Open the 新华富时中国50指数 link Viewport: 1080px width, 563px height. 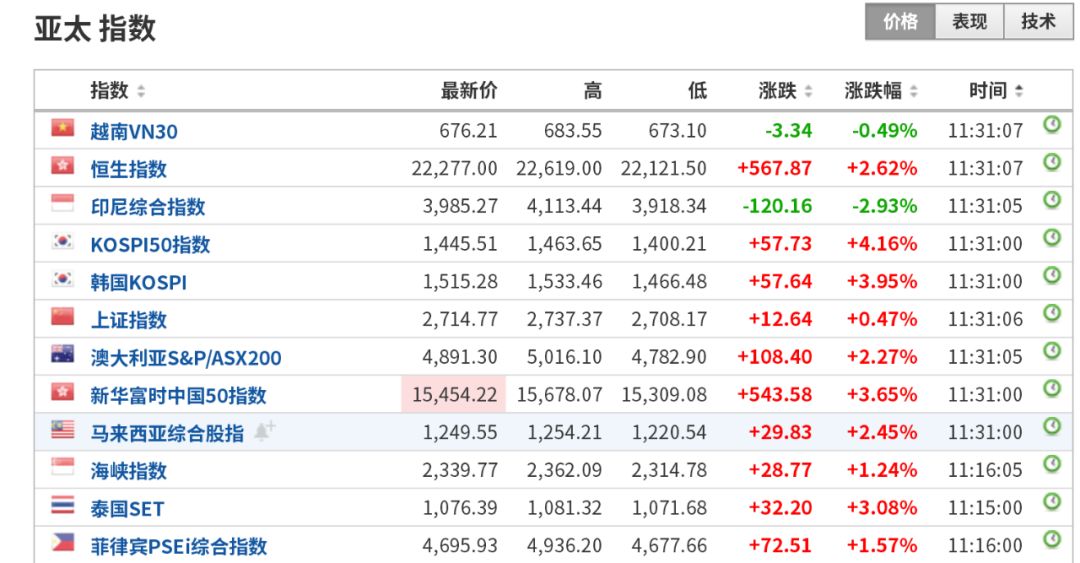click(x=178, y=395)
